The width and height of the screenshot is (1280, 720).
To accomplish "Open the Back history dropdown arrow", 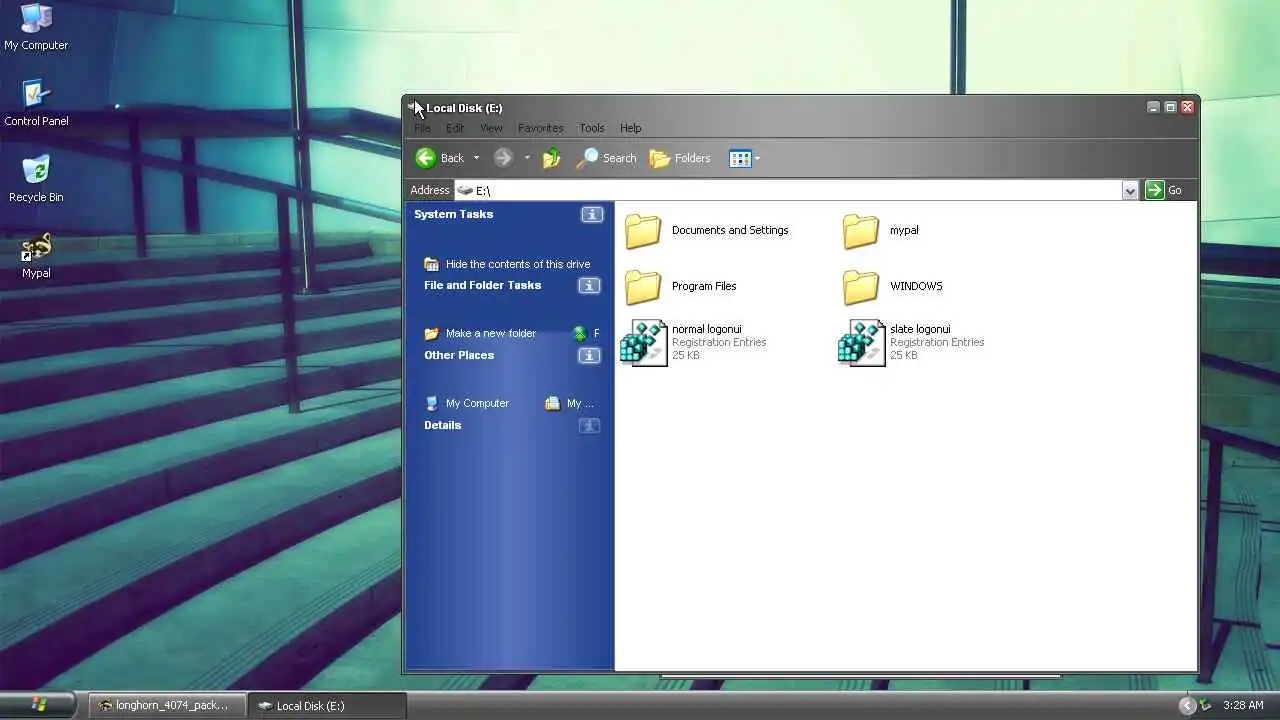I will click(476, 158).
